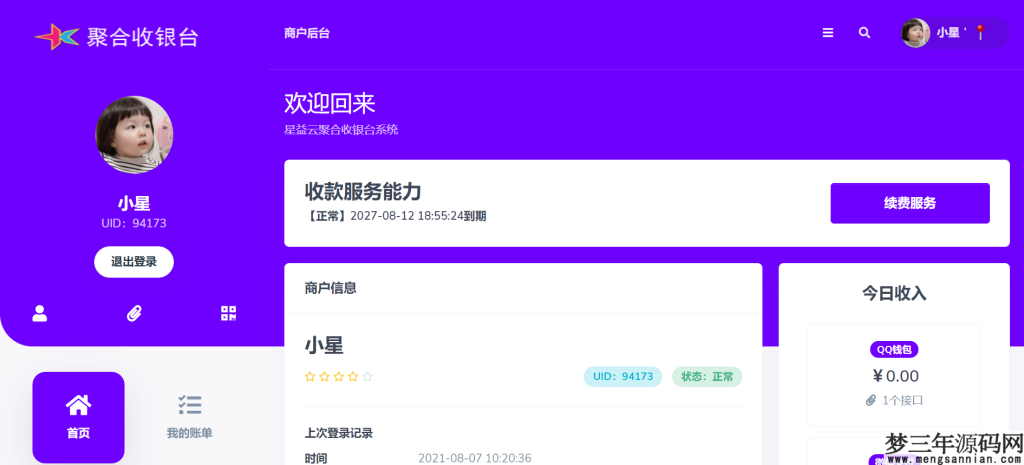Image resolution: width=1024 pixels, height=465 pixels.
Task: Open the user profile person icon
Action: tap(40, 313)
